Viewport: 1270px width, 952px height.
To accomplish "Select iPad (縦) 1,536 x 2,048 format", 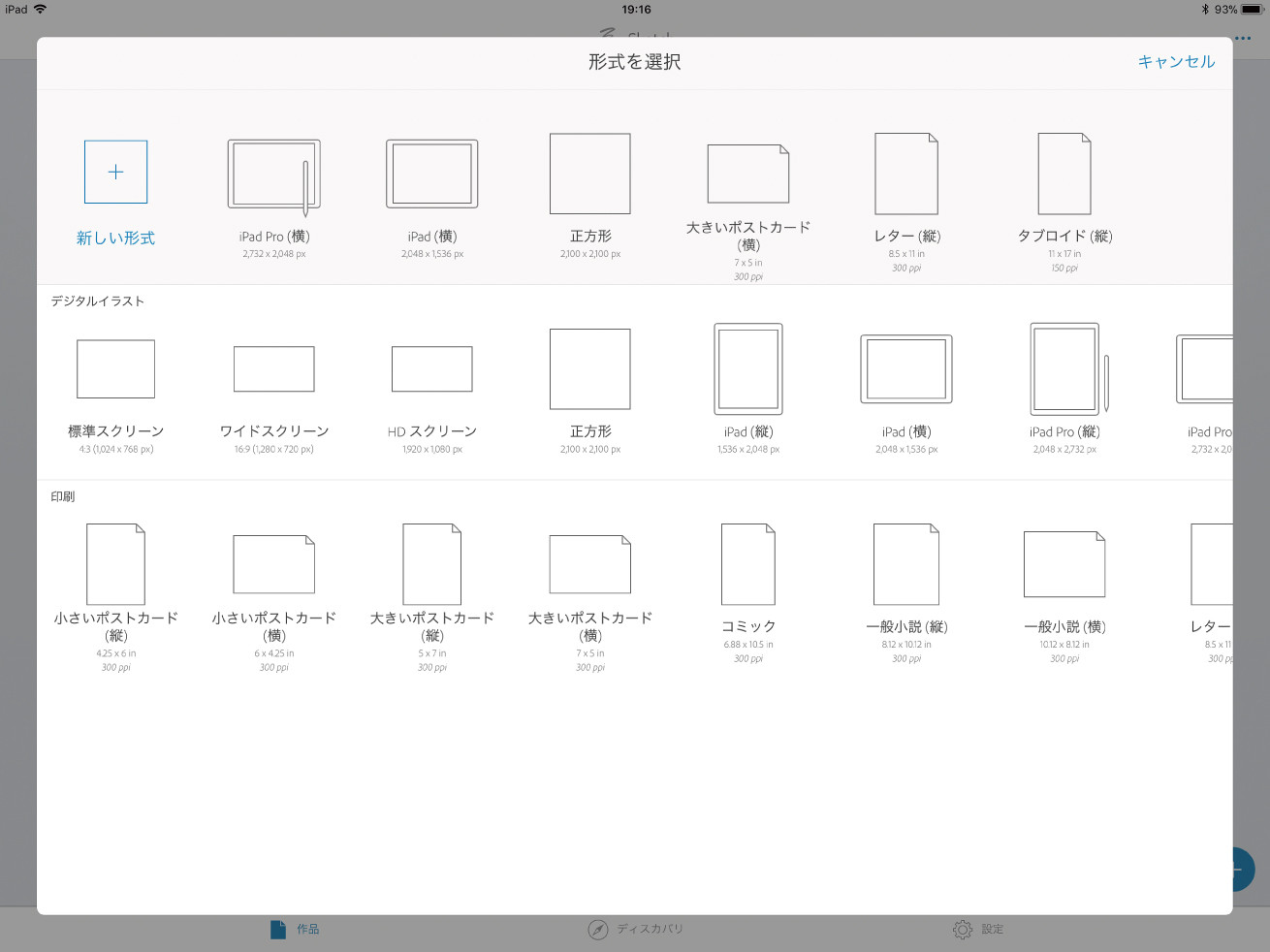I will [x=748, y=389].
